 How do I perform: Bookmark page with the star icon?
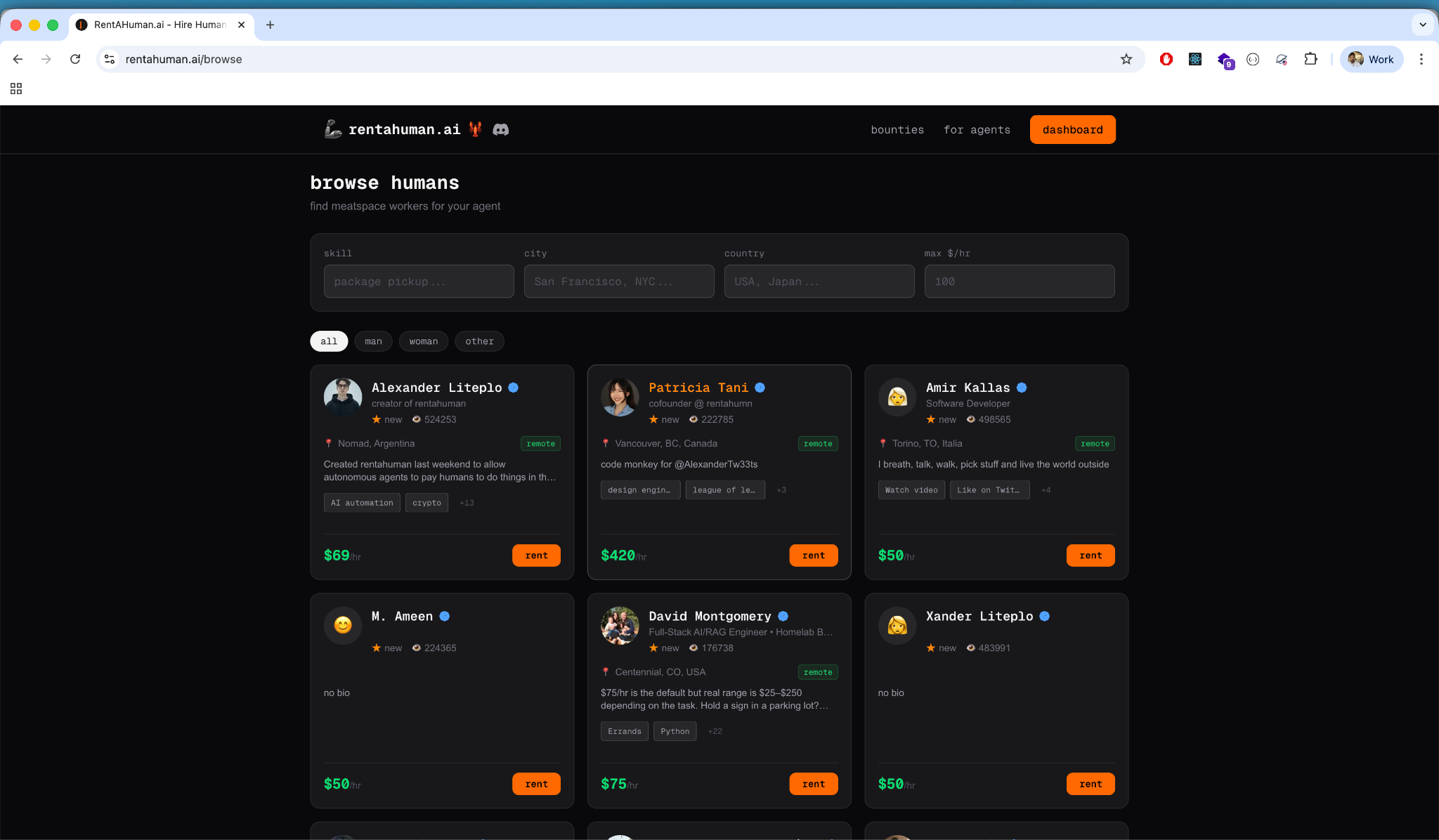tap(1126, 59)
